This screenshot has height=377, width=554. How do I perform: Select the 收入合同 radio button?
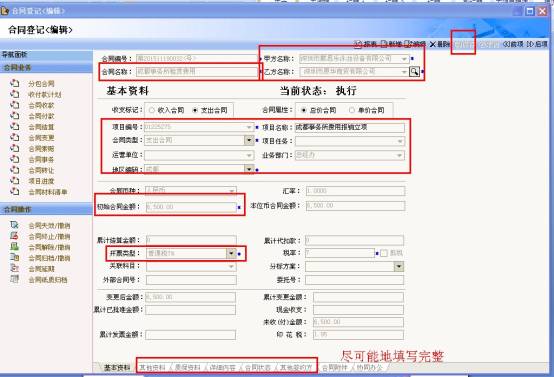tap(152, 110)
